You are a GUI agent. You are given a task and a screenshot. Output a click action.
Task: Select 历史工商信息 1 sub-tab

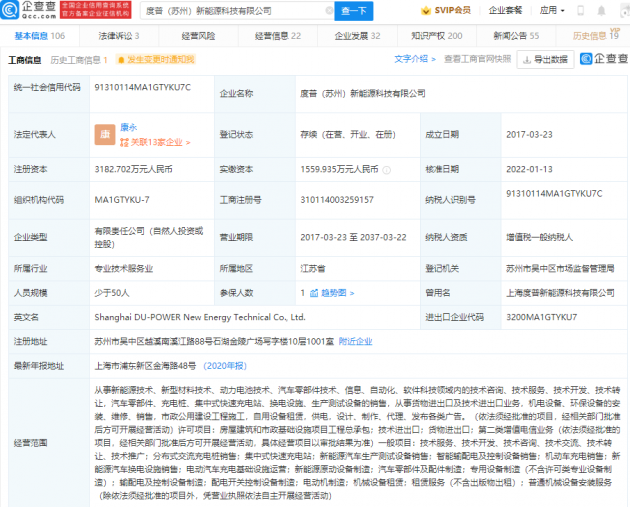coord(79,60)
